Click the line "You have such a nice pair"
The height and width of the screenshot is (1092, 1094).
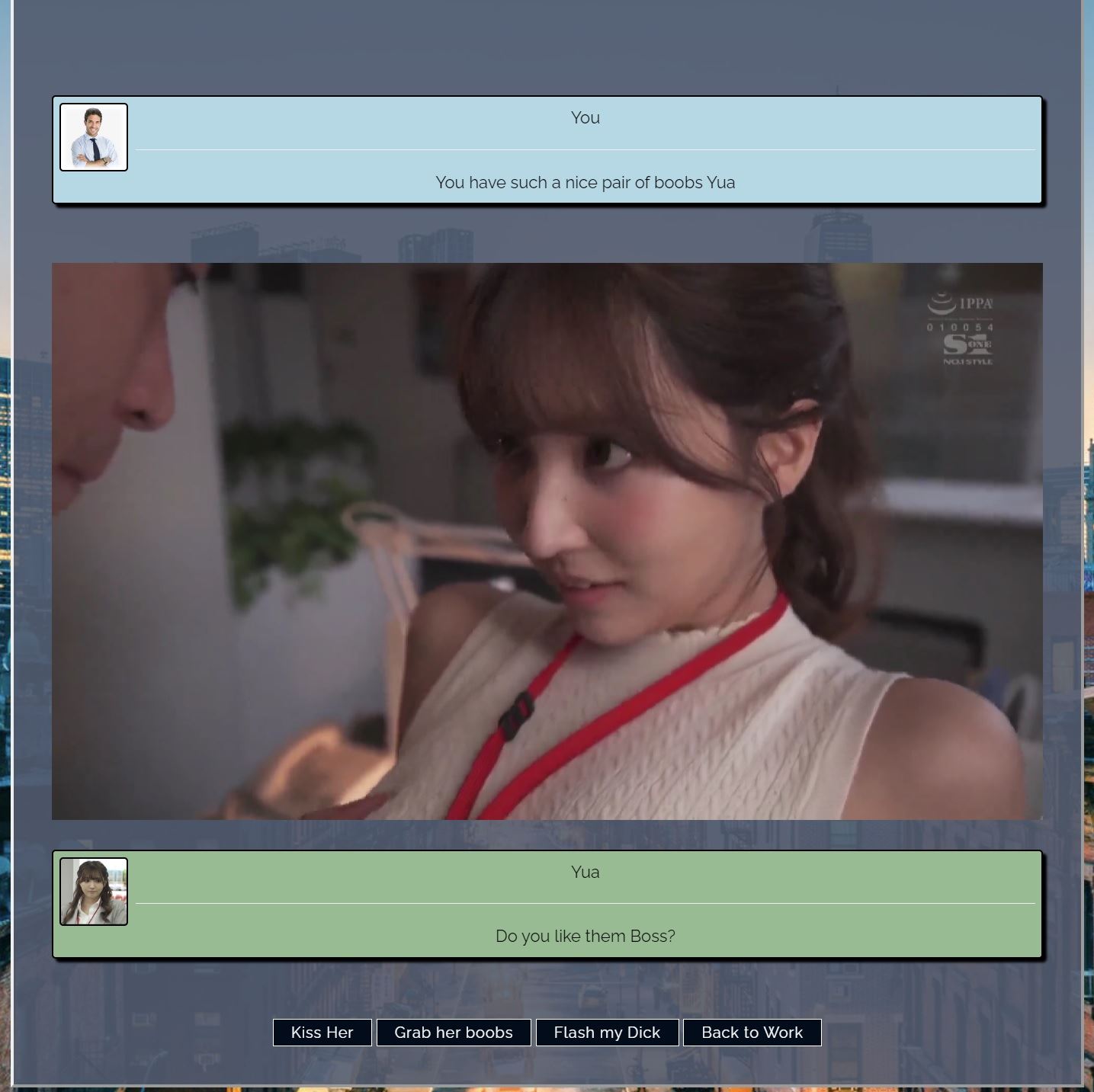coord(585,183)
